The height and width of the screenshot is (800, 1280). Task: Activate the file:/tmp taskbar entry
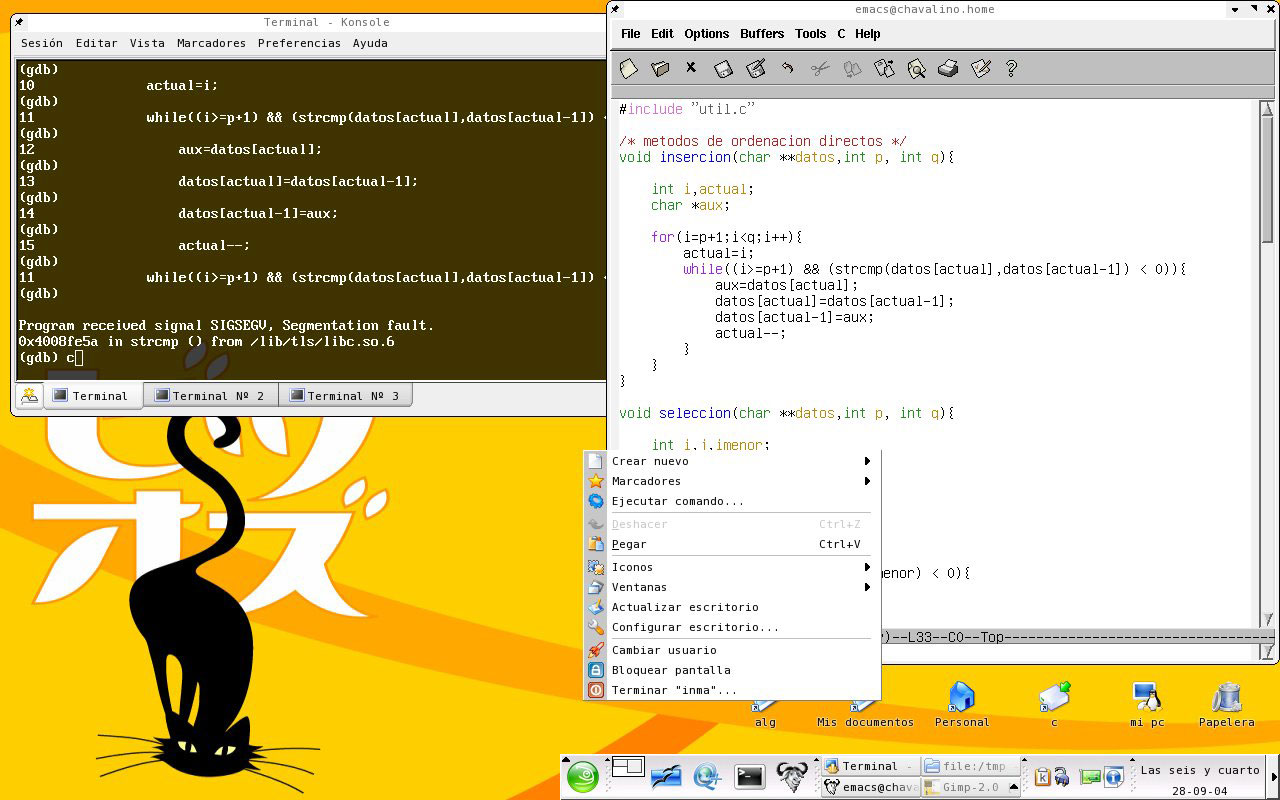click(971, 766)
